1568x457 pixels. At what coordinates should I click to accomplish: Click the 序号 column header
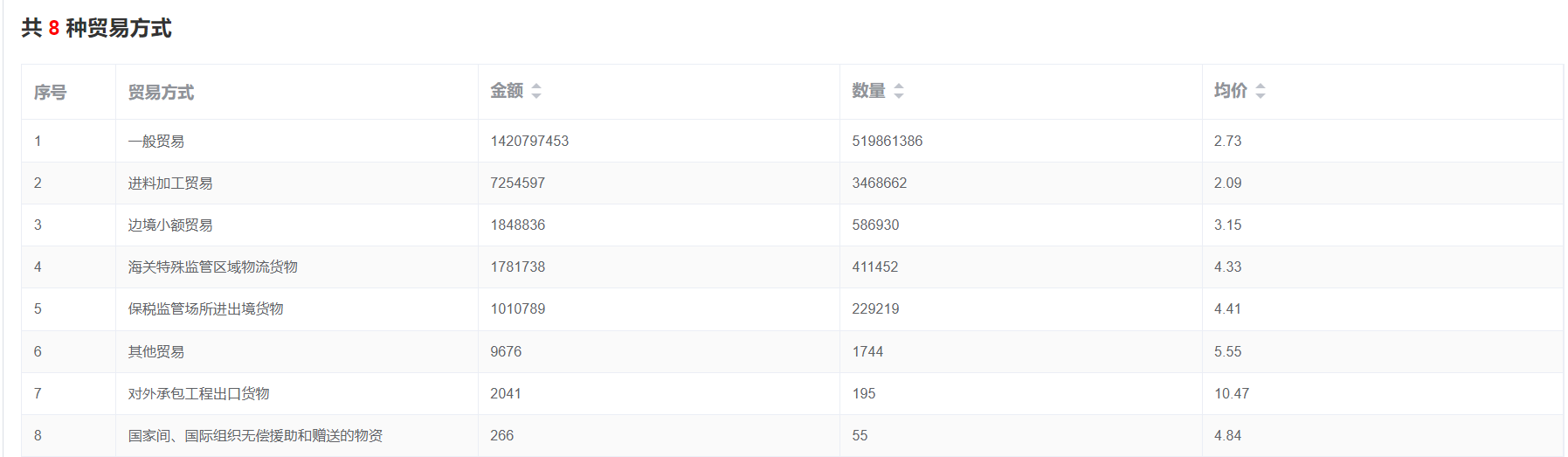click(50, 92)
